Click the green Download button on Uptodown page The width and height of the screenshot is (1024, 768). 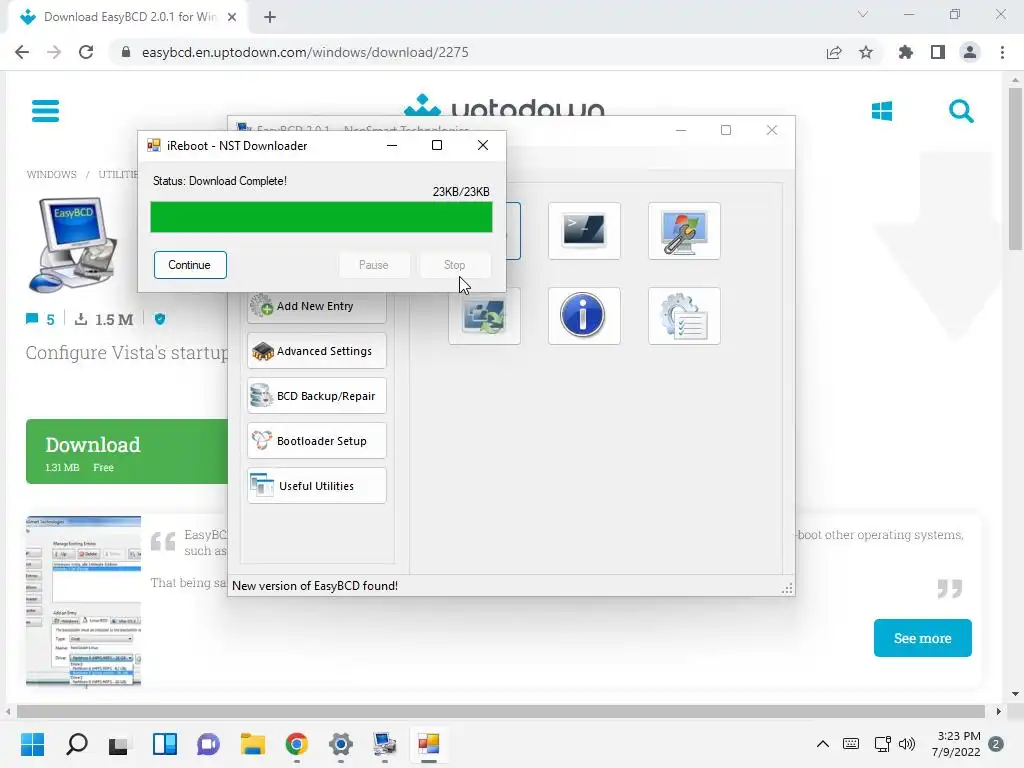[127, 451]
